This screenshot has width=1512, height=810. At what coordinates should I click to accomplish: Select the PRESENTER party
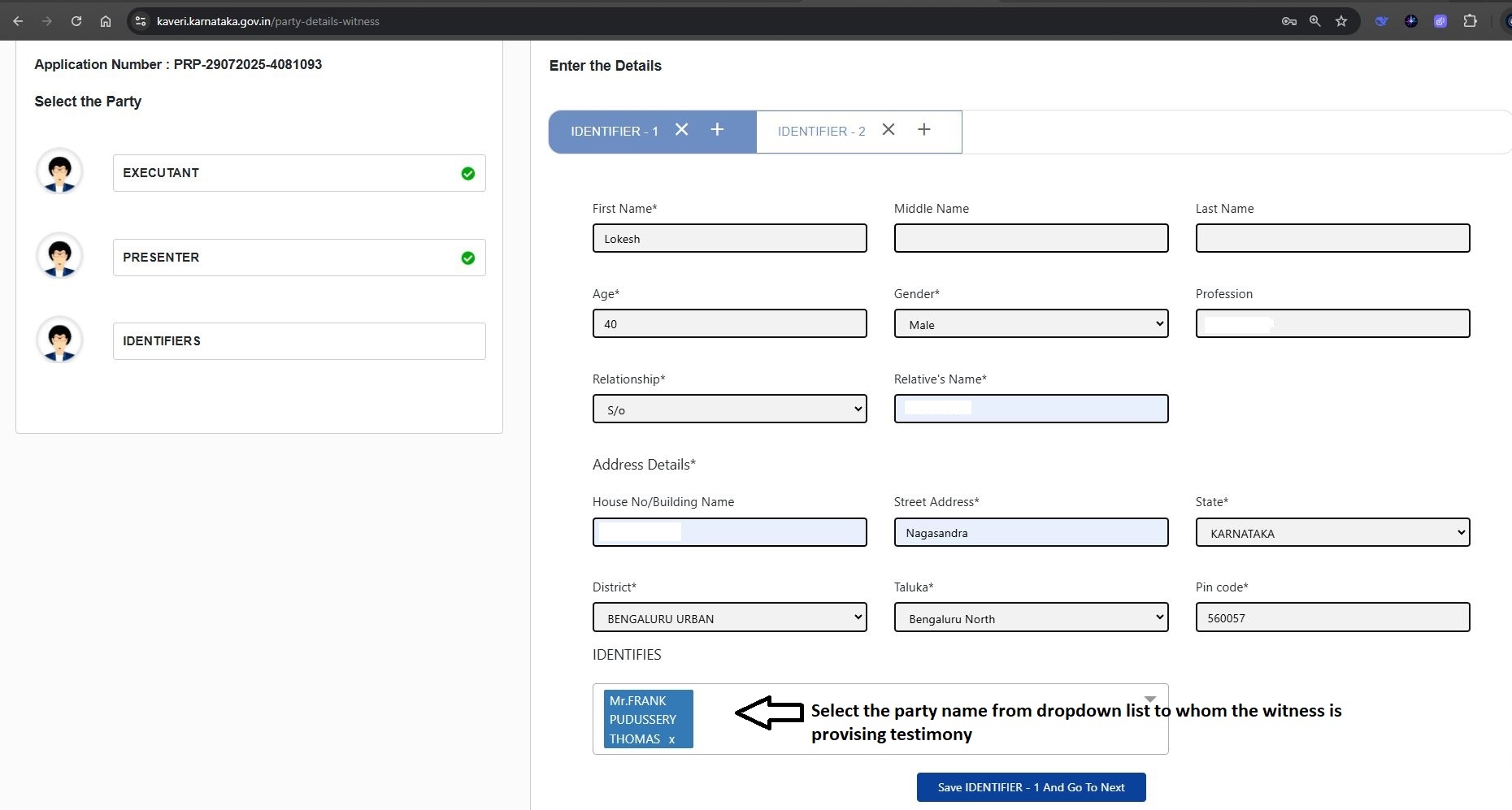click(298, 258)
